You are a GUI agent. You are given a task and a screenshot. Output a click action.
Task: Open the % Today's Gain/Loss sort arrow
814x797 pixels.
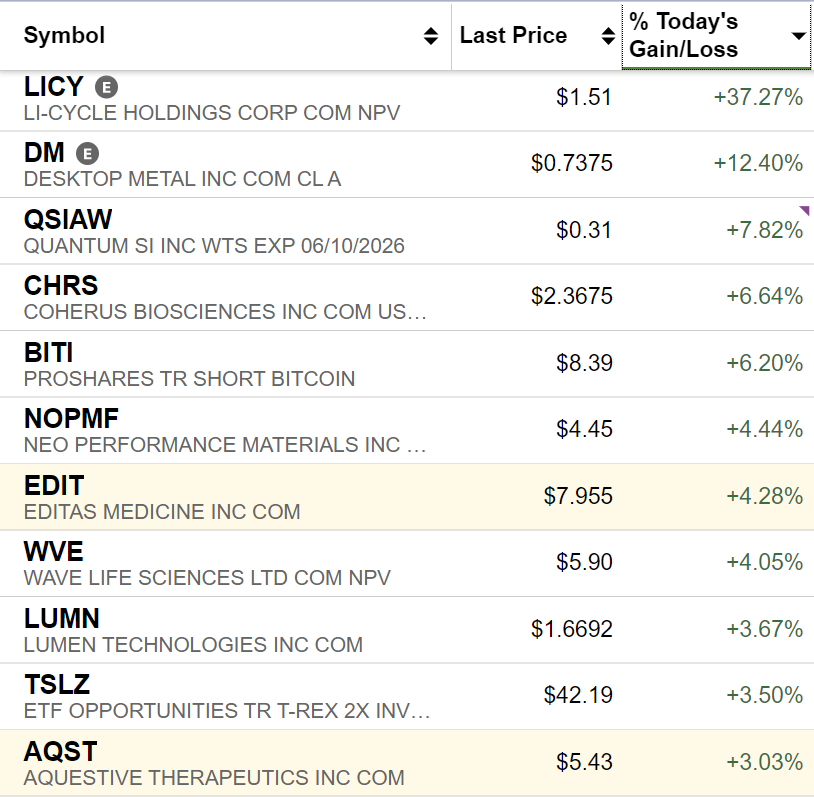[x=798, y=36]
